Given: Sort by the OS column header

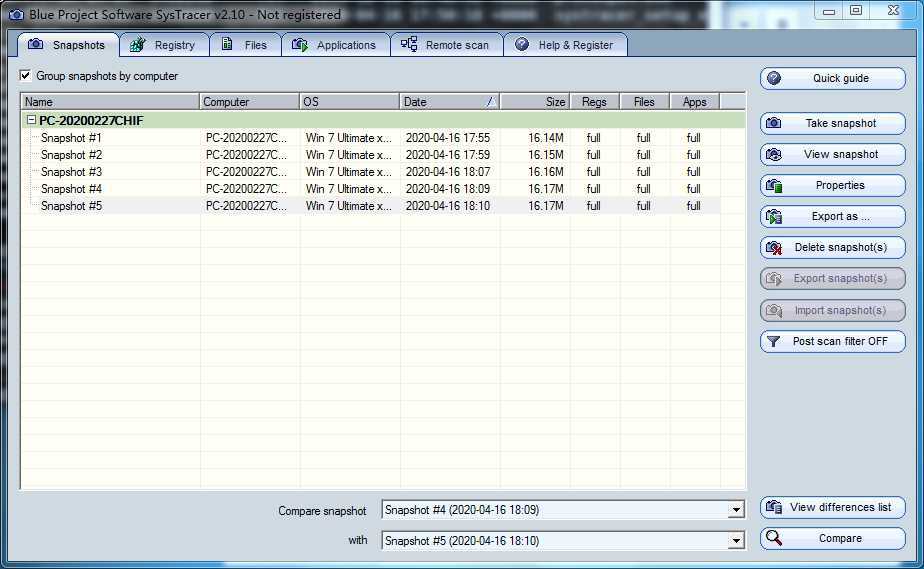Looking at the screenshot, I should click(349, 102).
